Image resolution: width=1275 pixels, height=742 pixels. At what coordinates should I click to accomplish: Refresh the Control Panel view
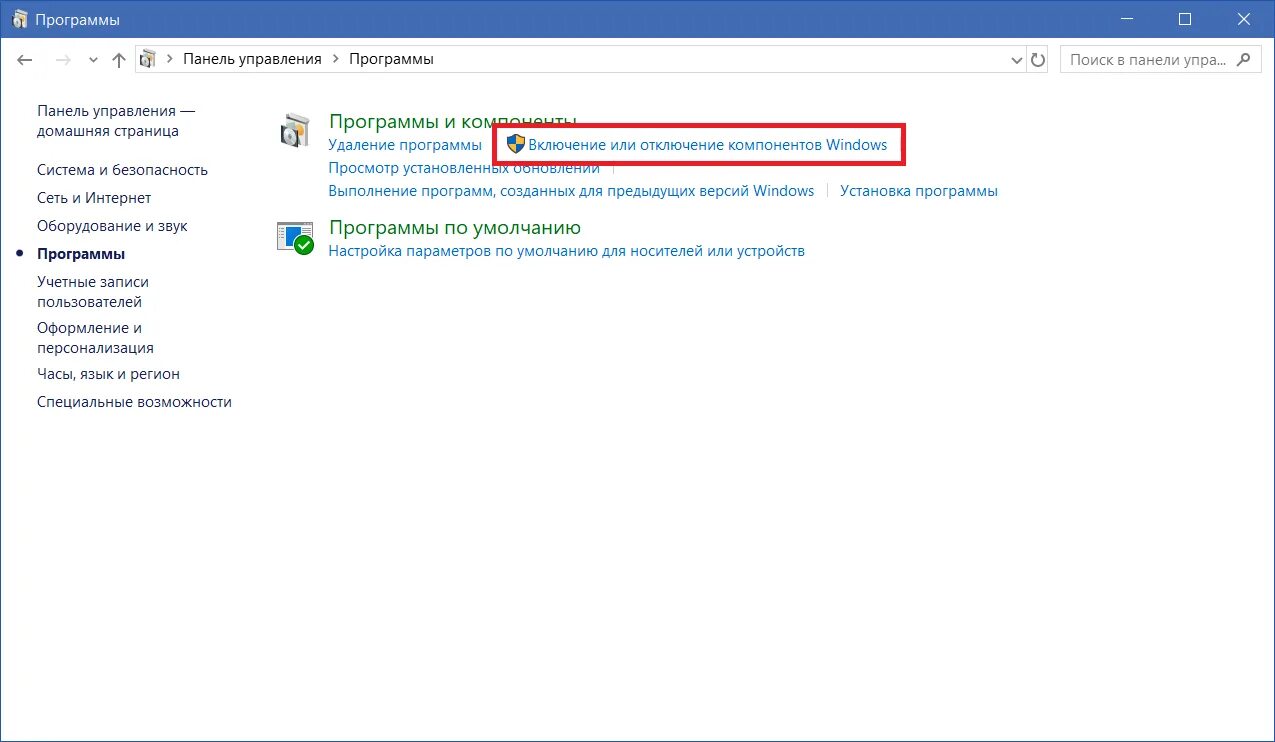pos(1038,60)
